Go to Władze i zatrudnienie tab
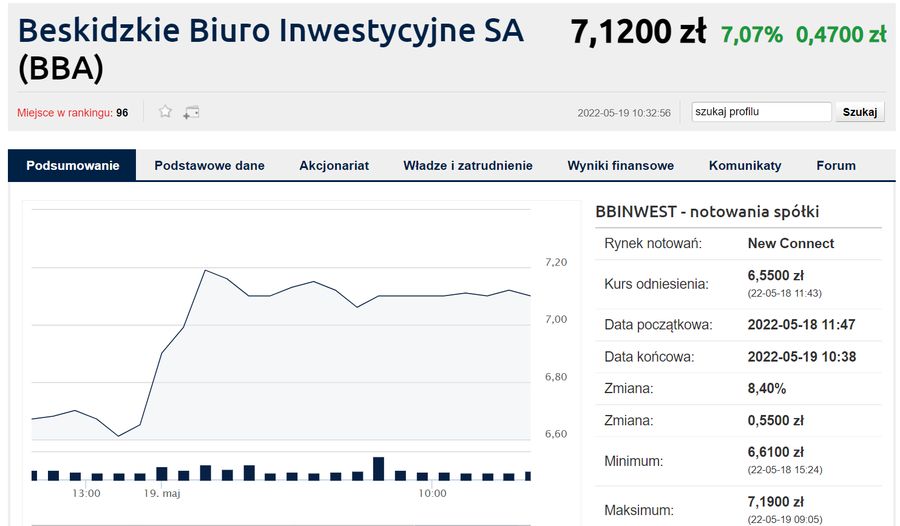Viewport: 900px width, 526px height. pyautogui.click(x=468, y=166)
